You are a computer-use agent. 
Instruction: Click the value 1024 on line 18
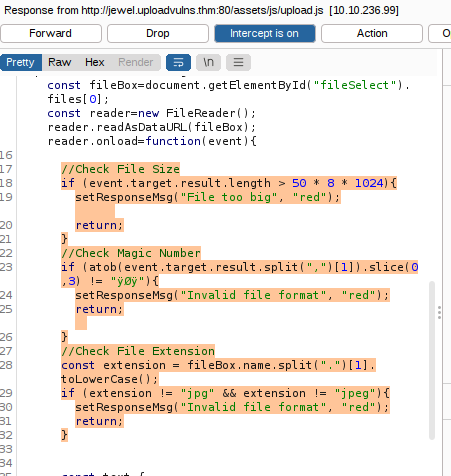tap(369, 183)
